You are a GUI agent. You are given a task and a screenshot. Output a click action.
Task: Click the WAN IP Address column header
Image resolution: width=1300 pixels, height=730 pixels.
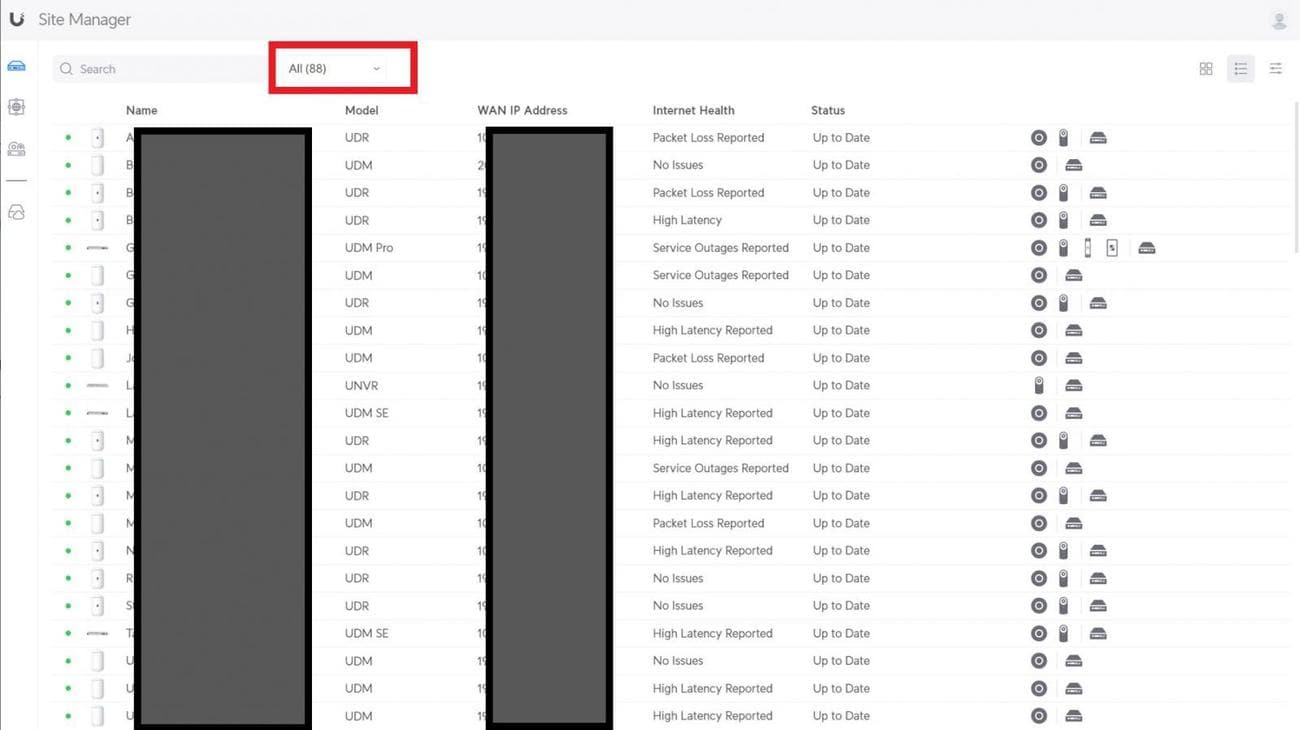point(522,110)
